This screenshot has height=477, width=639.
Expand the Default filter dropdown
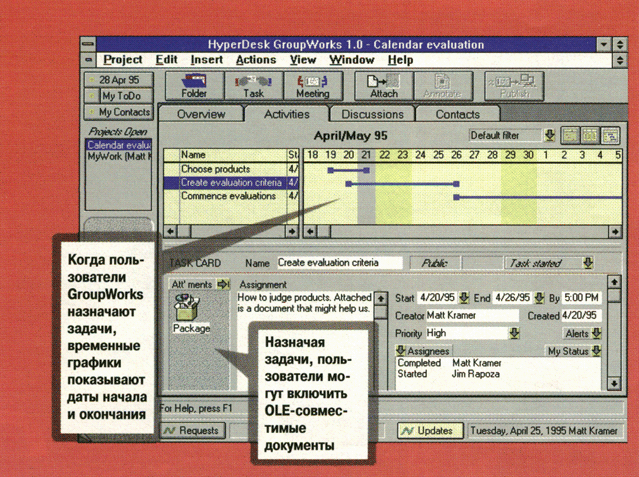[x=549, y=135]
